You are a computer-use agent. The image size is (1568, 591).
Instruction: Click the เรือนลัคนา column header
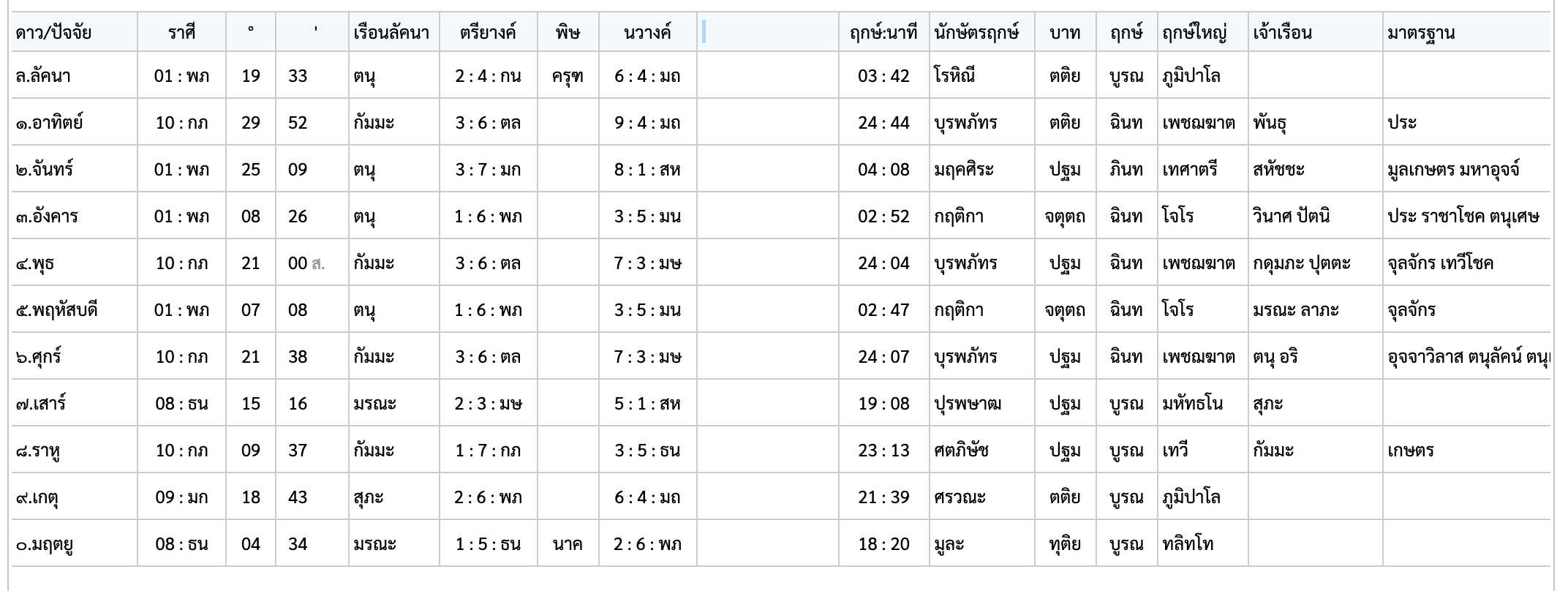click(x=391, y=33)
